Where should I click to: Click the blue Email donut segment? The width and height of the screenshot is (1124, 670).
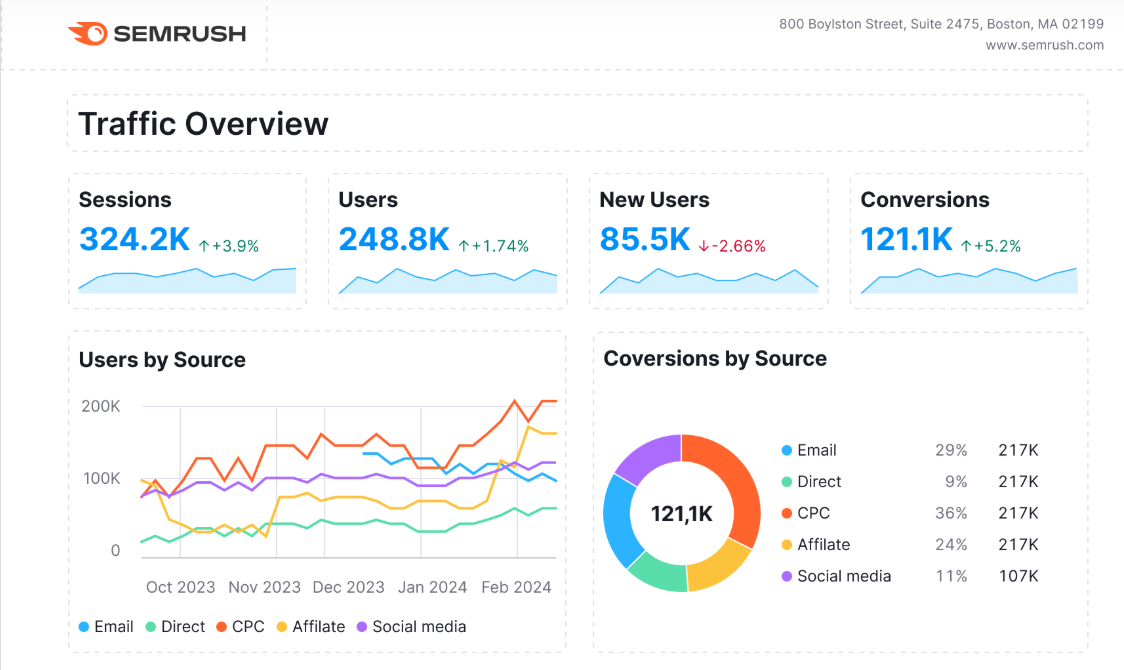617,520
